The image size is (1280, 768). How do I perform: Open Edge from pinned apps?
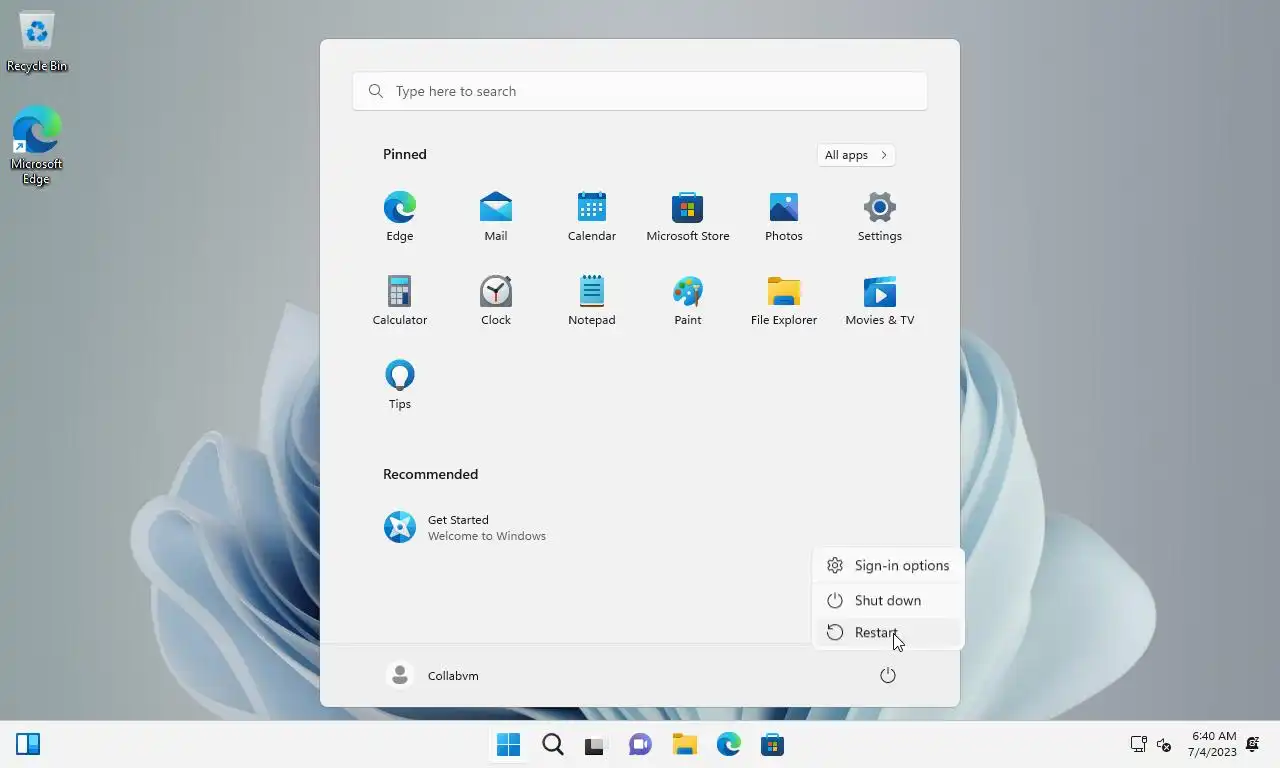click(x=400, y=216)
